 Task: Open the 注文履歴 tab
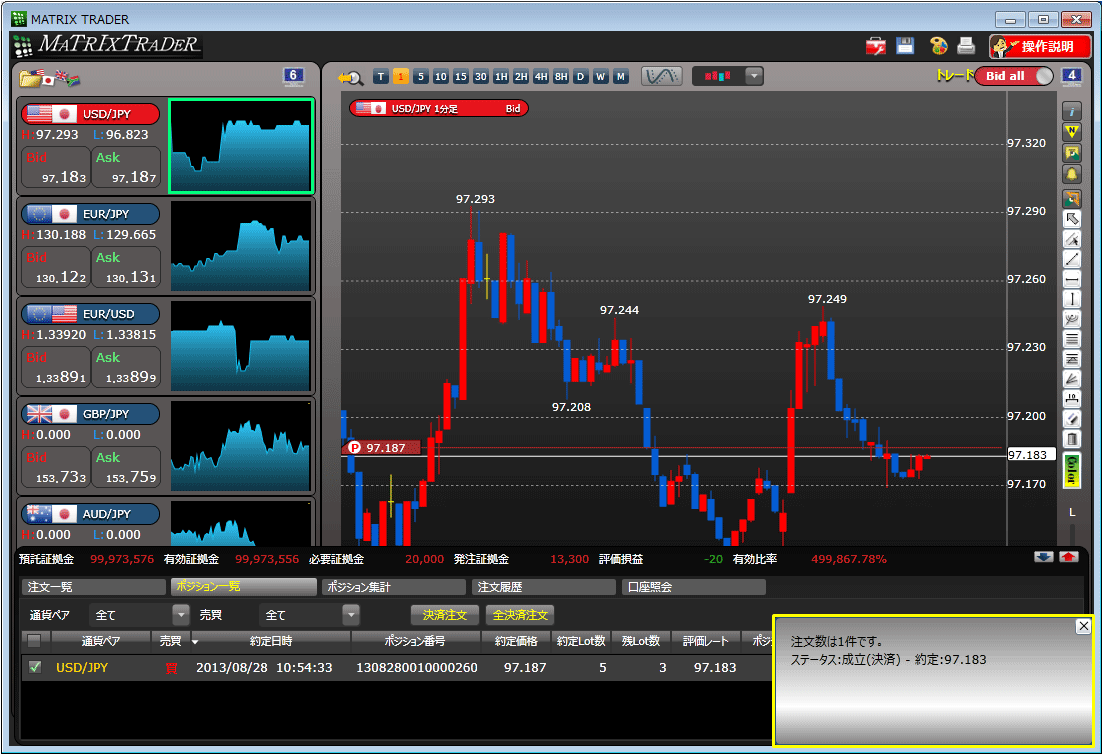point(544,587)
